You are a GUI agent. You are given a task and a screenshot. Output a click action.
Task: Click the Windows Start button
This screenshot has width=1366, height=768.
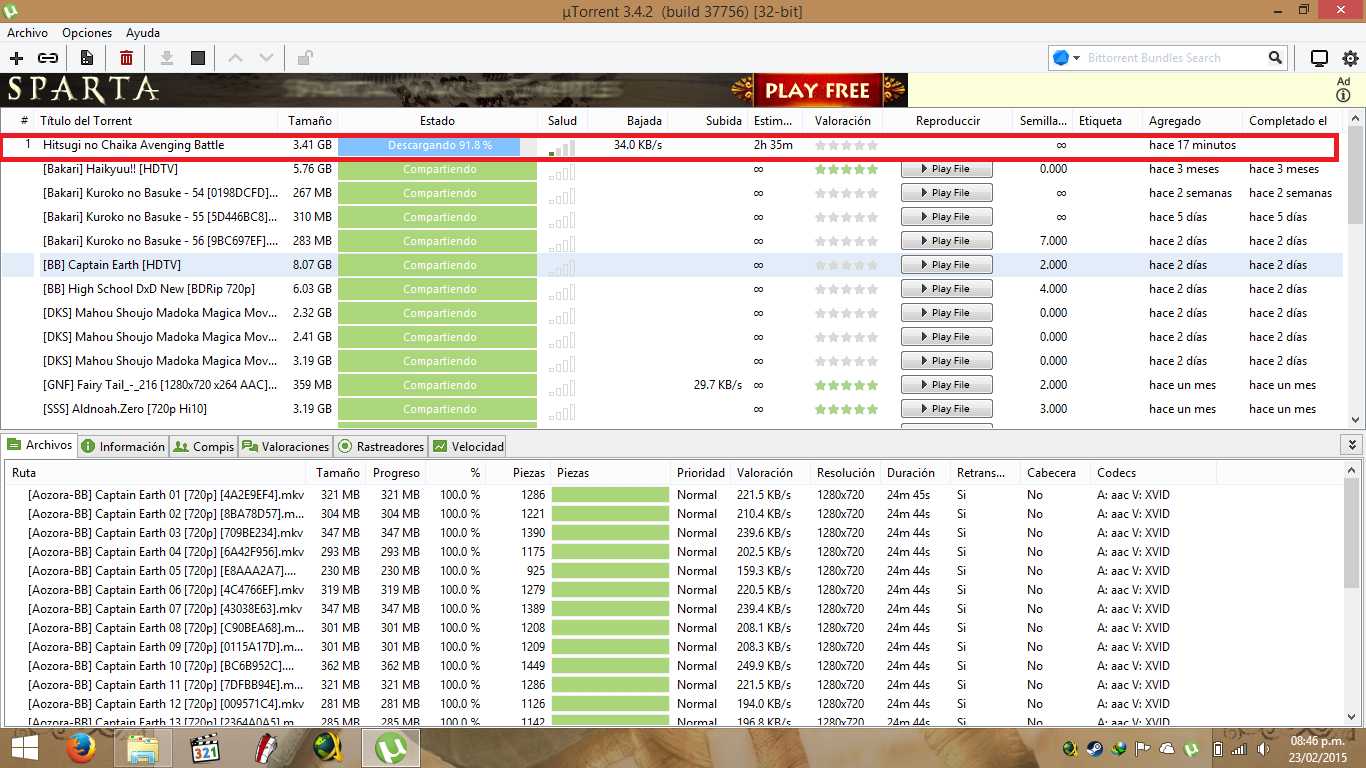[x=24, y=747]
